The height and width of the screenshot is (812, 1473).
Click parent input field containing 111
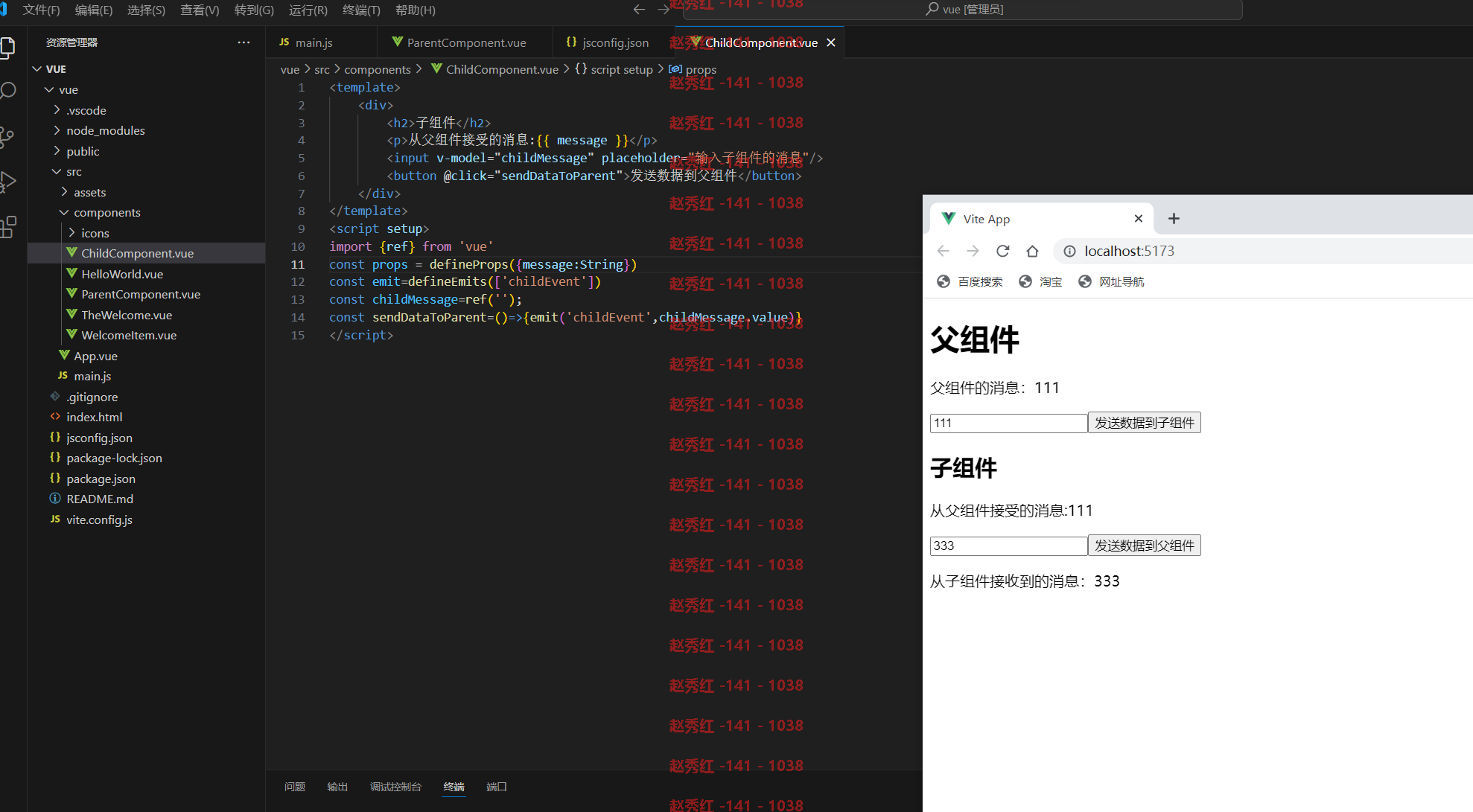[1008, 423]
